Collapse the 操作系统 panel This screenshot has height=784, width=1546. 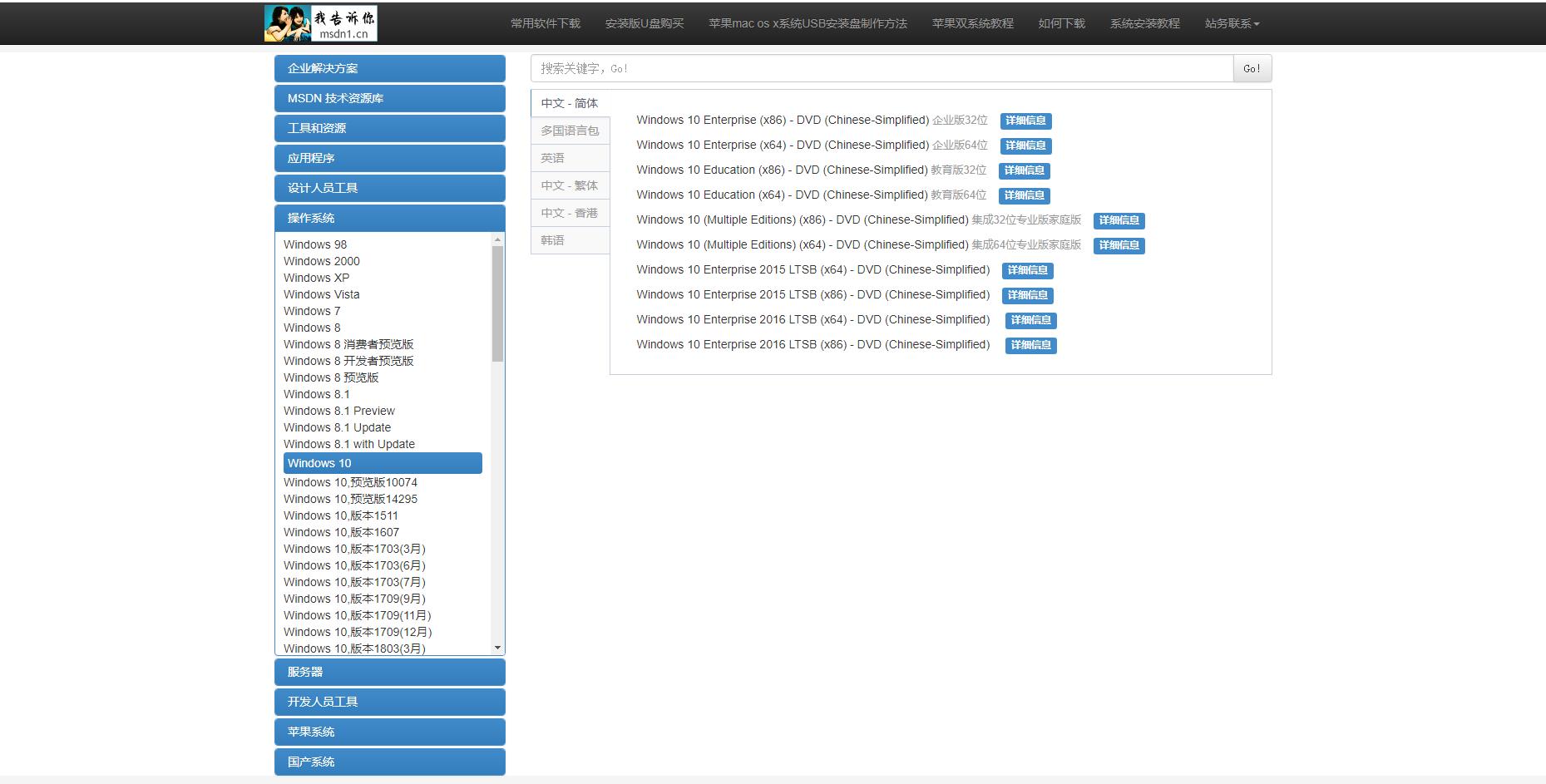(x=390, y=218)
